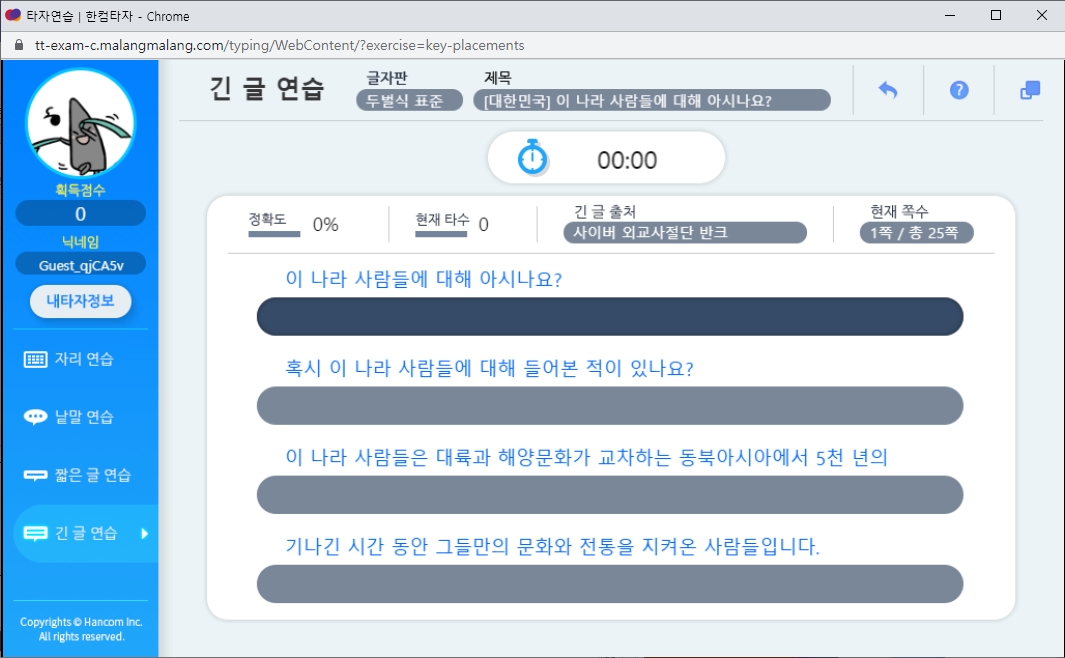Click the Chrome tab favicon

(x=14, y=15)
